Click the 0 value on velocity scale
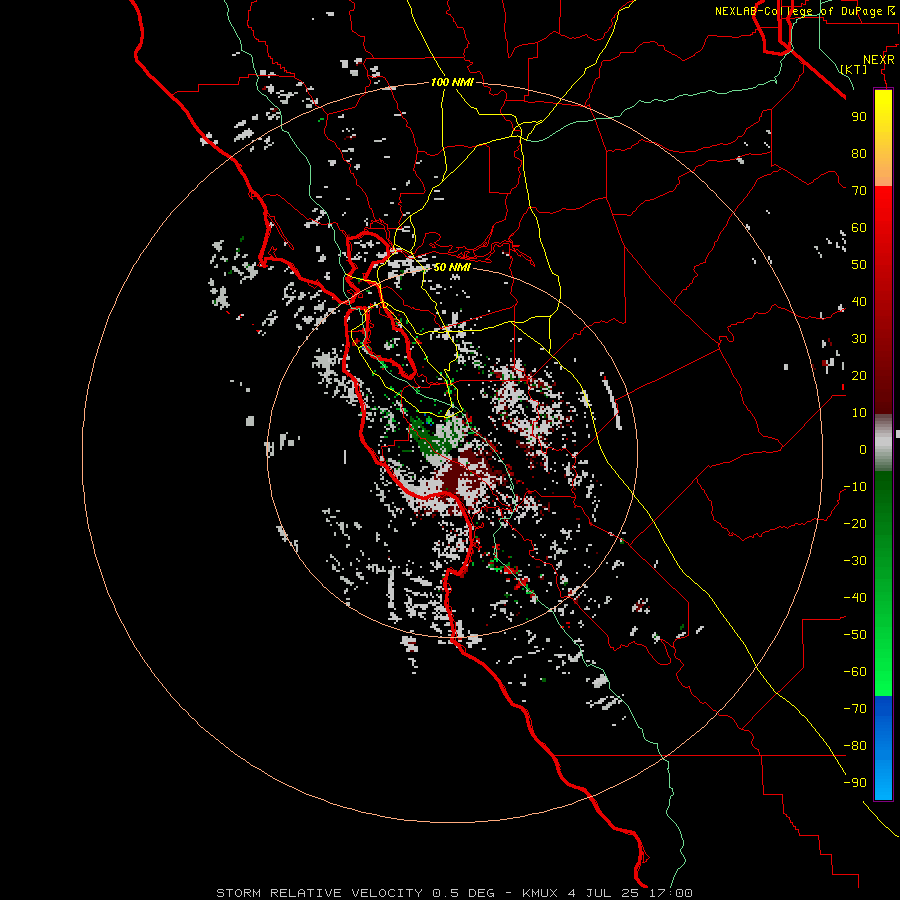Screen dimensions: 900x900 pos(863,450)
